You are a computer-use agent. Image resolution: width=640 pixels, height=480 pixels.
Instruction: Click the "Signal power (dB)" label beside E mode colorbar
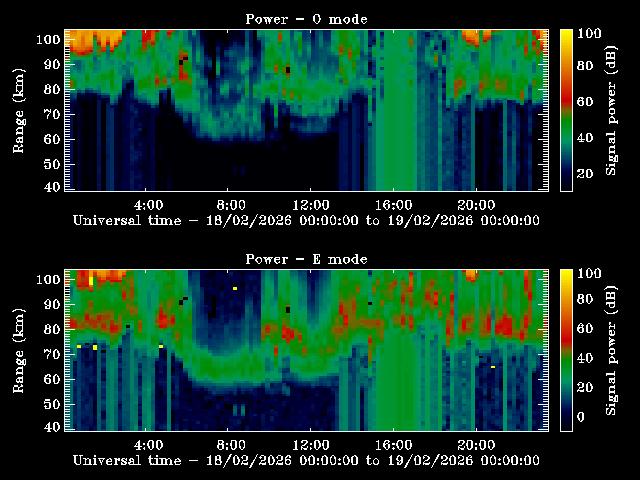[x=613, y=350]
